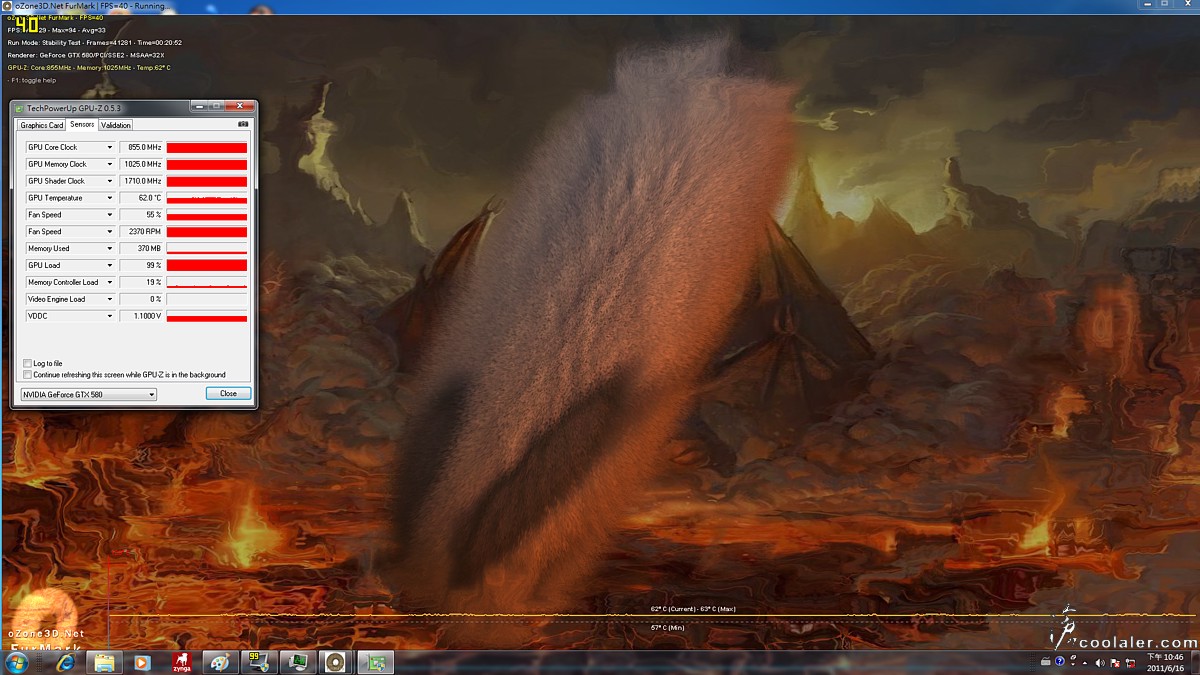1200x675 pixels.
Task: Click the Zynga taskbar icon
Action: tap(181, 662)
